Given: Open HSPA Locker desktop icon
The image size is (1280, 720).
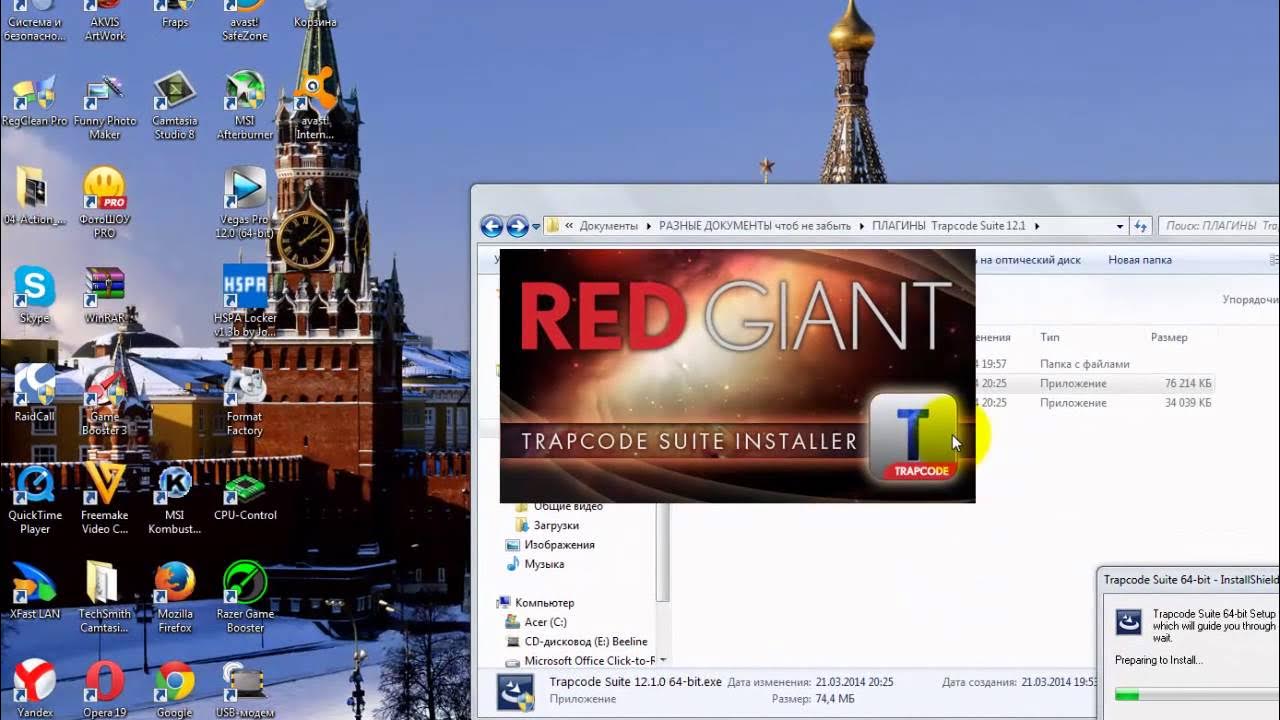Looking at the screenshot, I should click(245, 301).
